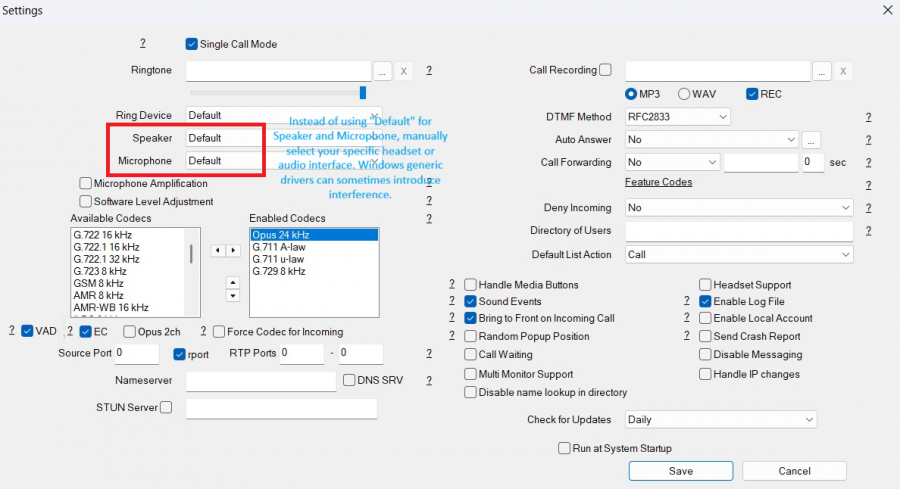Click the ringtone browse "..." button
This screenshot has width=900, height=489.
tap(382, 71)
